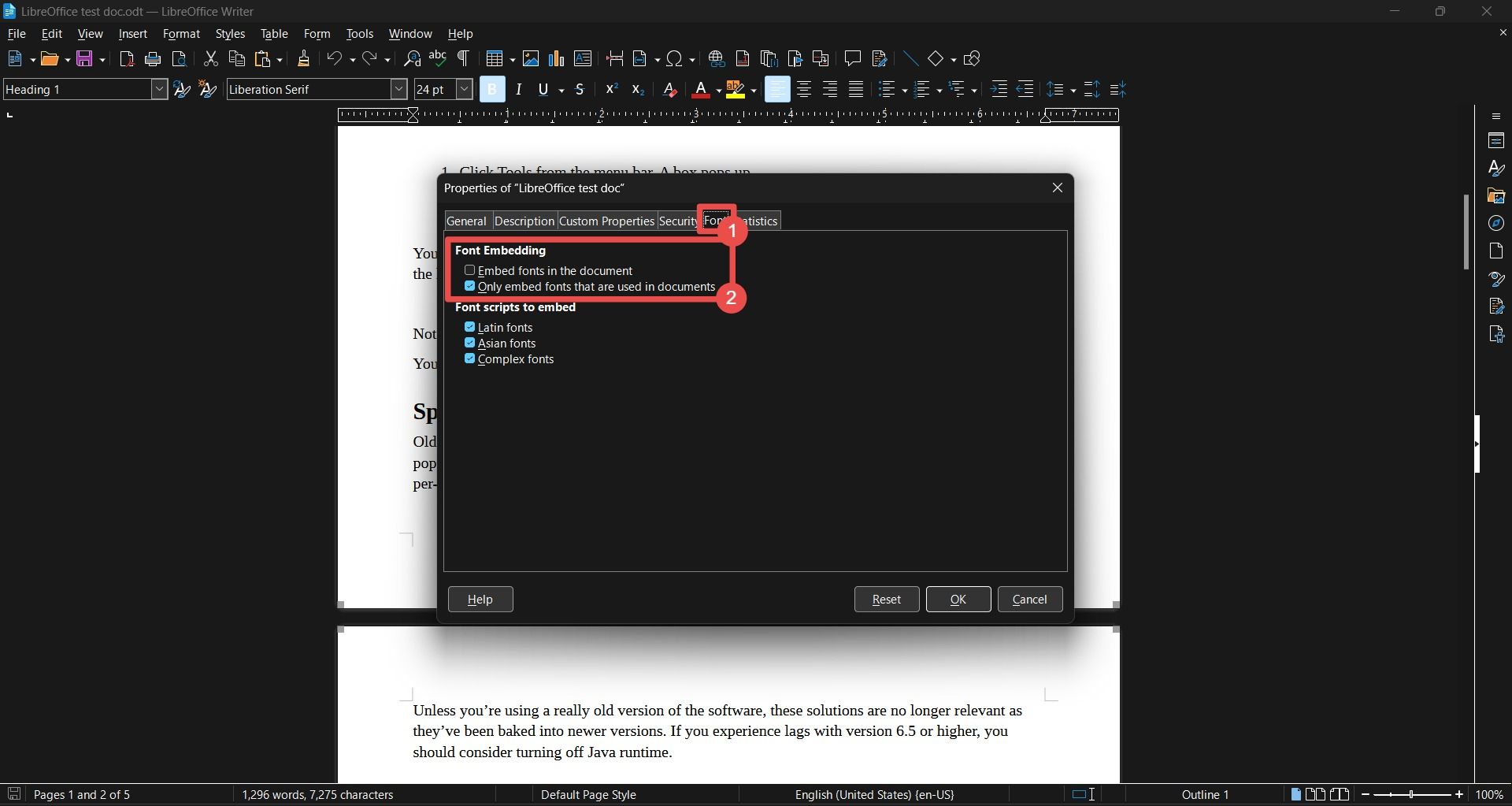The image size is (1512, 806).
Task: Uncheck Asian fonts under Font scripts
Action: pos(471,343)
